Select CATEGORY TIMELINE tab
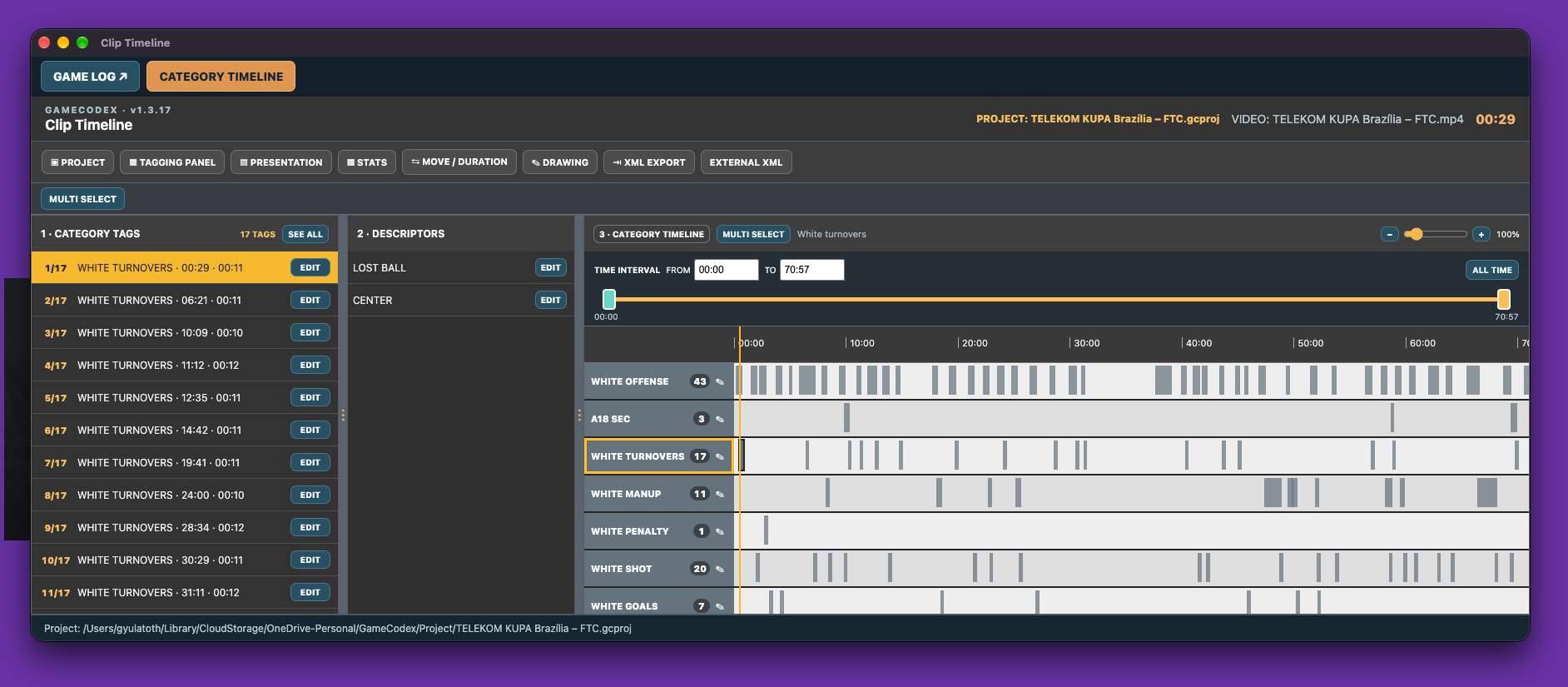The height and width of the screenshot is (687, 1568). 221,77
